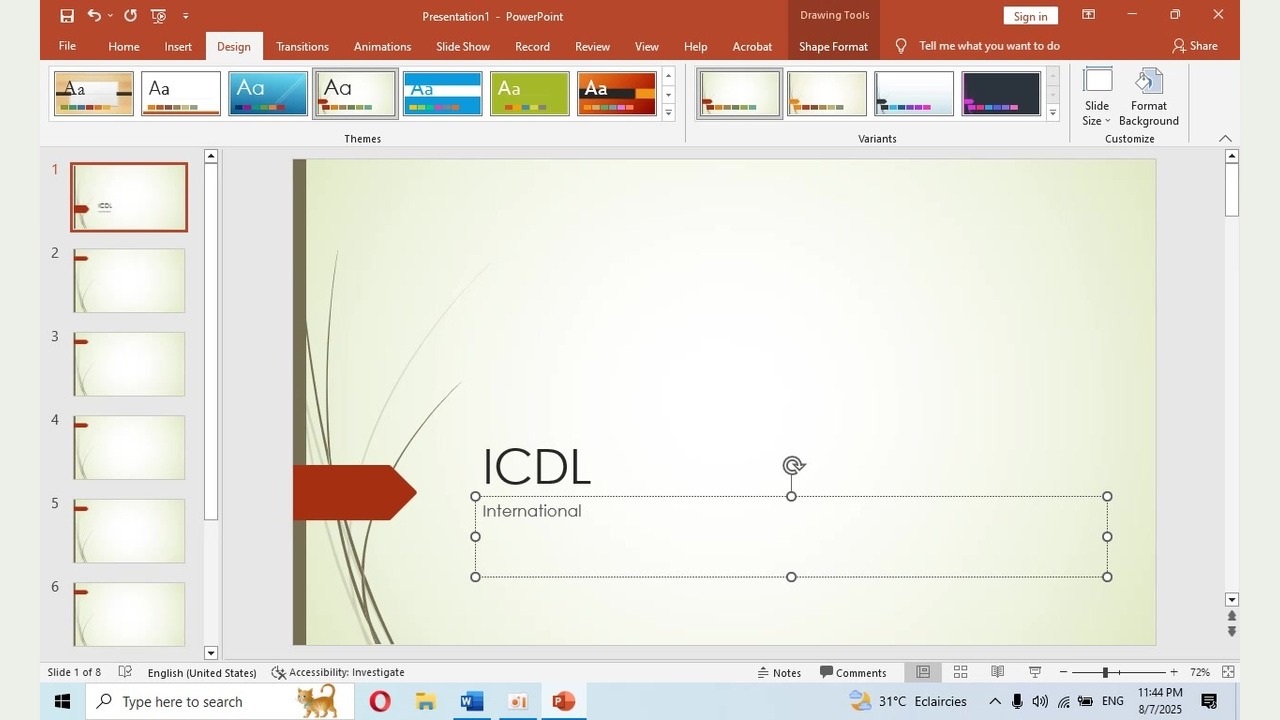The width and height of the screenshot is (1280, 720).
Task: Apply the solid green theme
Action: (530, 93)
